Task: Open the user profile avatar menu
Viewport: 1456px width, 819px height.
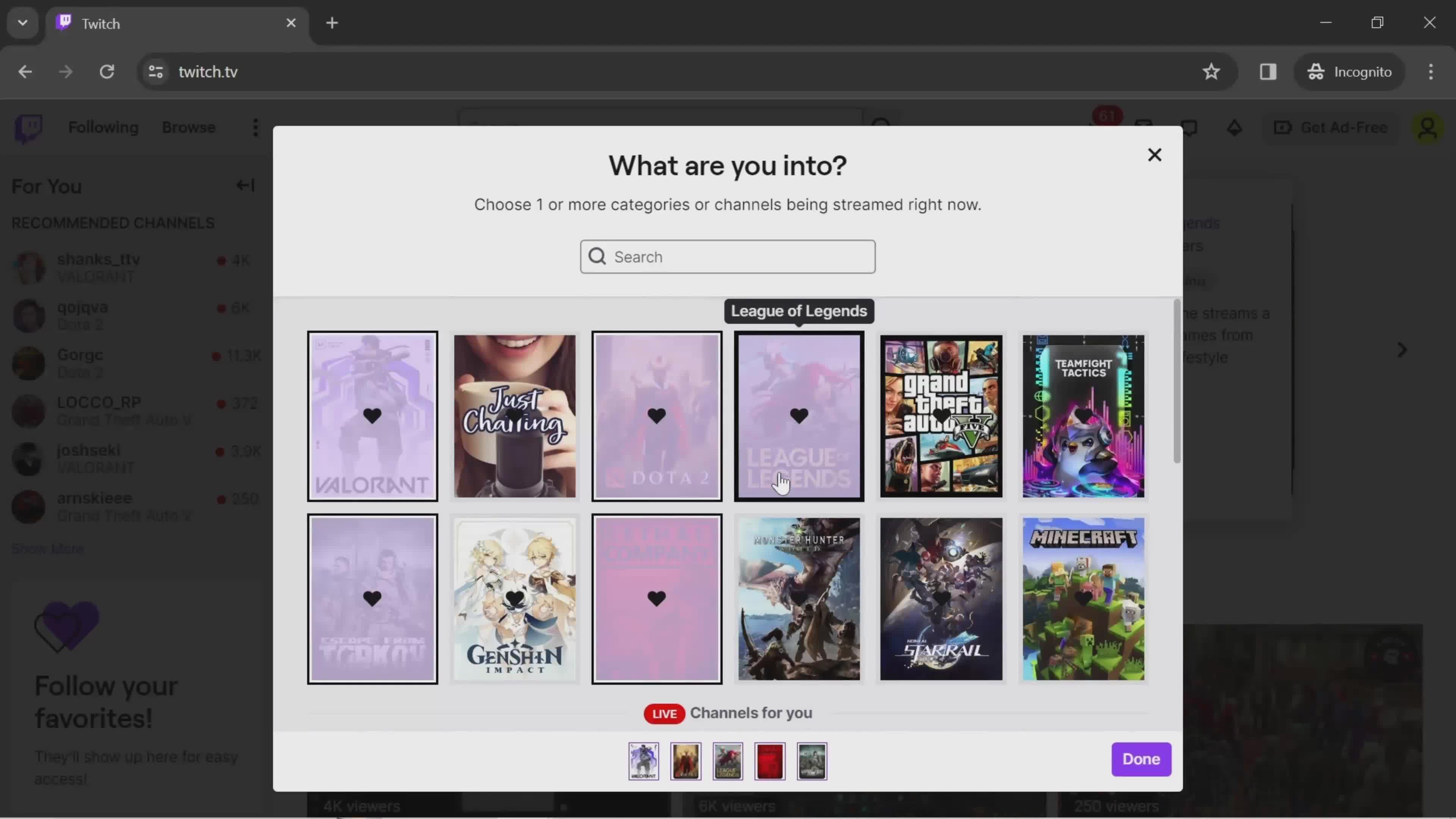Action: (1428, 128)
